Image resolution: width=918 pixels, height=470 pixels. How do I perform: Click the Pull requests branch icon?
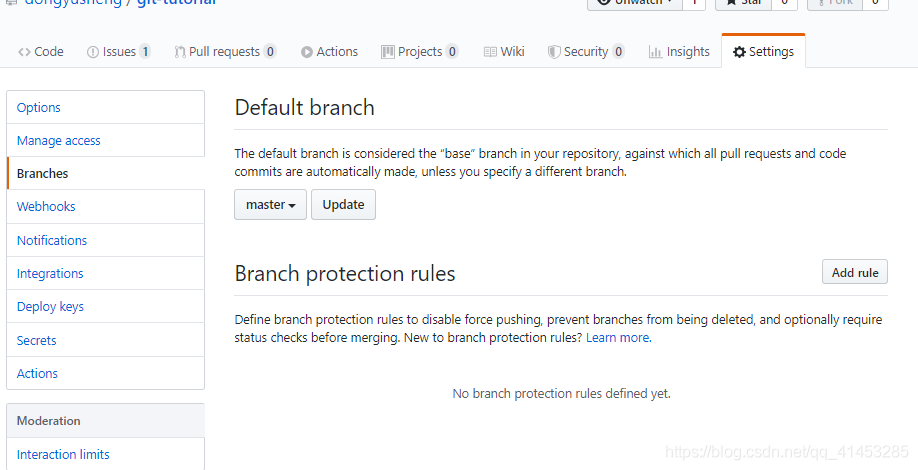click(180, 52)
